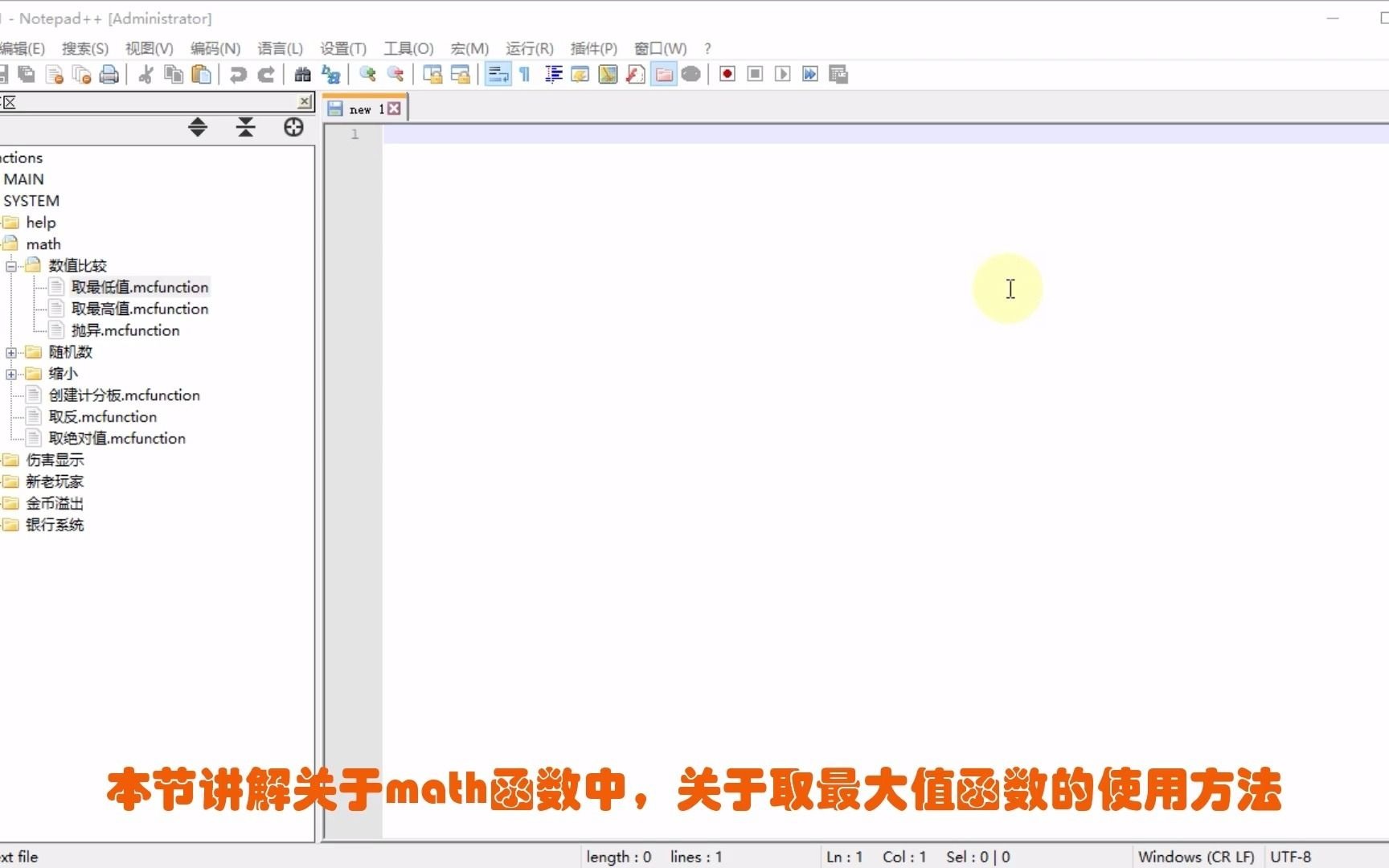The width and height of the screenshot is (1389, 868).
Task: Open 取最高值.mcfunction from the tree
Action: pos(139,309)
